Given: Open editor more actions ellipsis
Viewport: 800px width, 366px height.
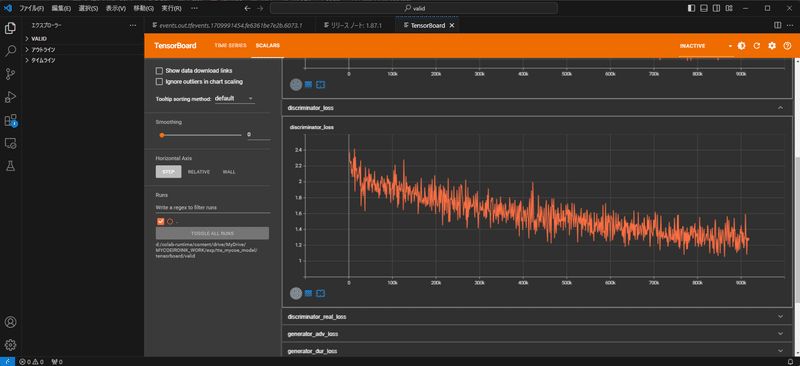Looking at the screenshot, I should tap(790, 25).
